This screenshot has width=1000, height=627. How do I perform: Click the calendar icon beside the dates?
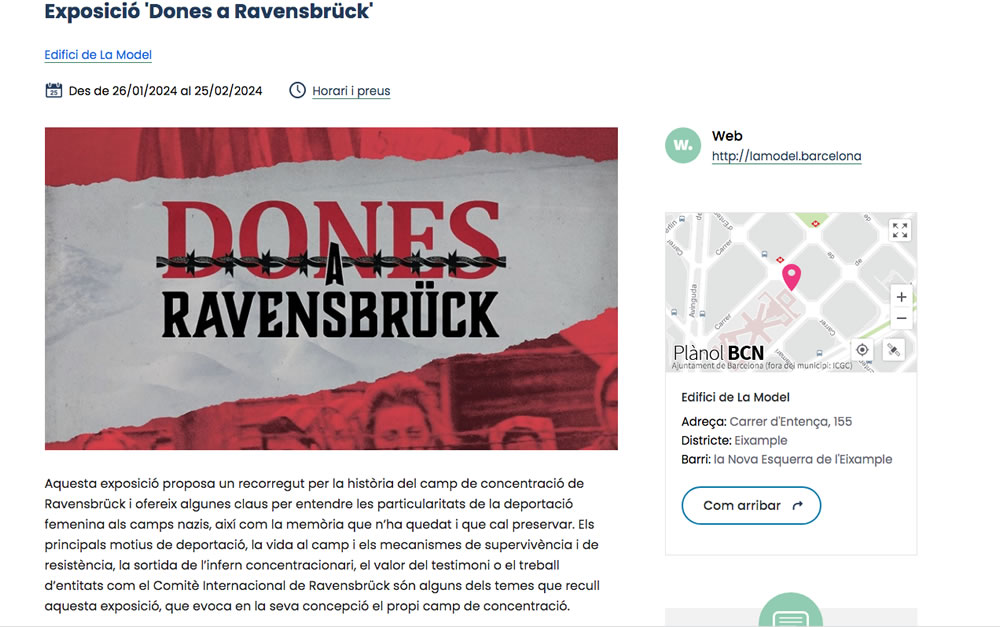click(x=54, y=91)
